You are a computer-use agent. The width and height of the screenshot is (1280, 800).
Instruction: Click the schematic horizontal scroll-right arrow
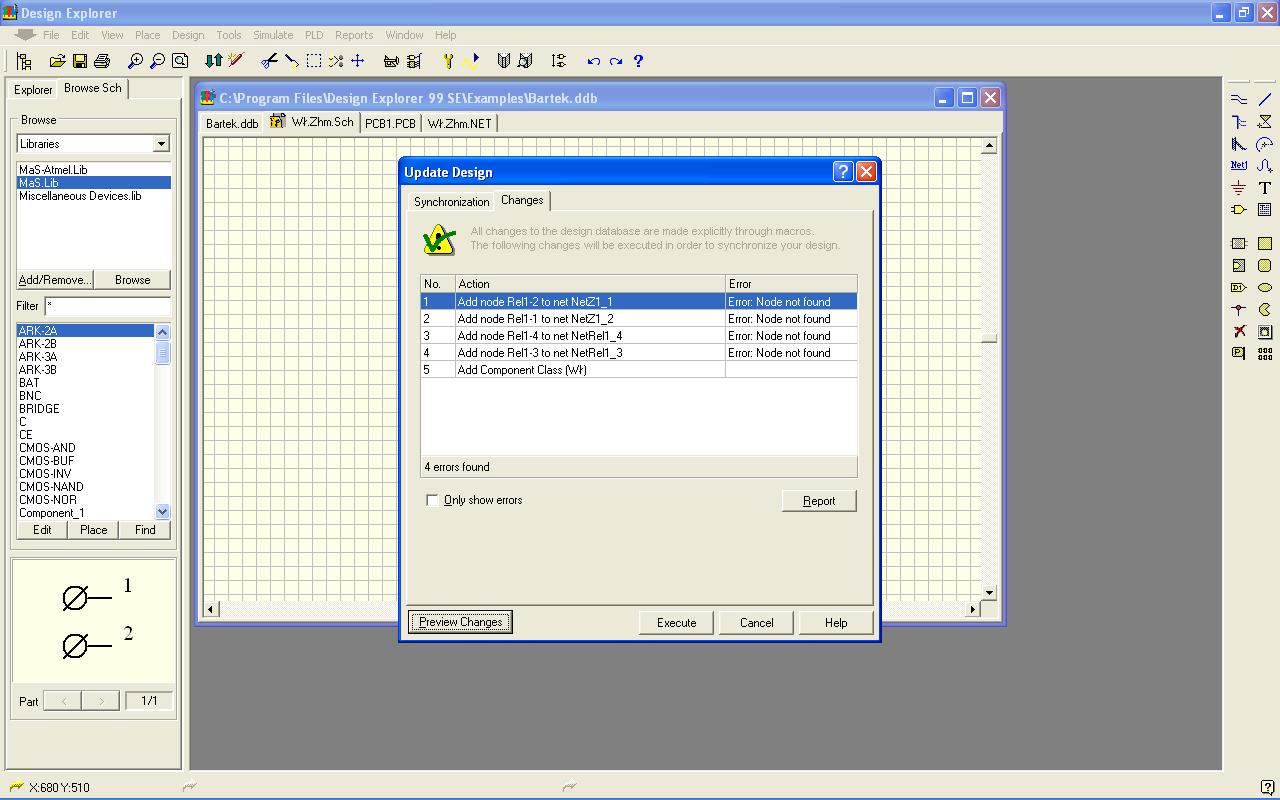[x=972, y=609]
